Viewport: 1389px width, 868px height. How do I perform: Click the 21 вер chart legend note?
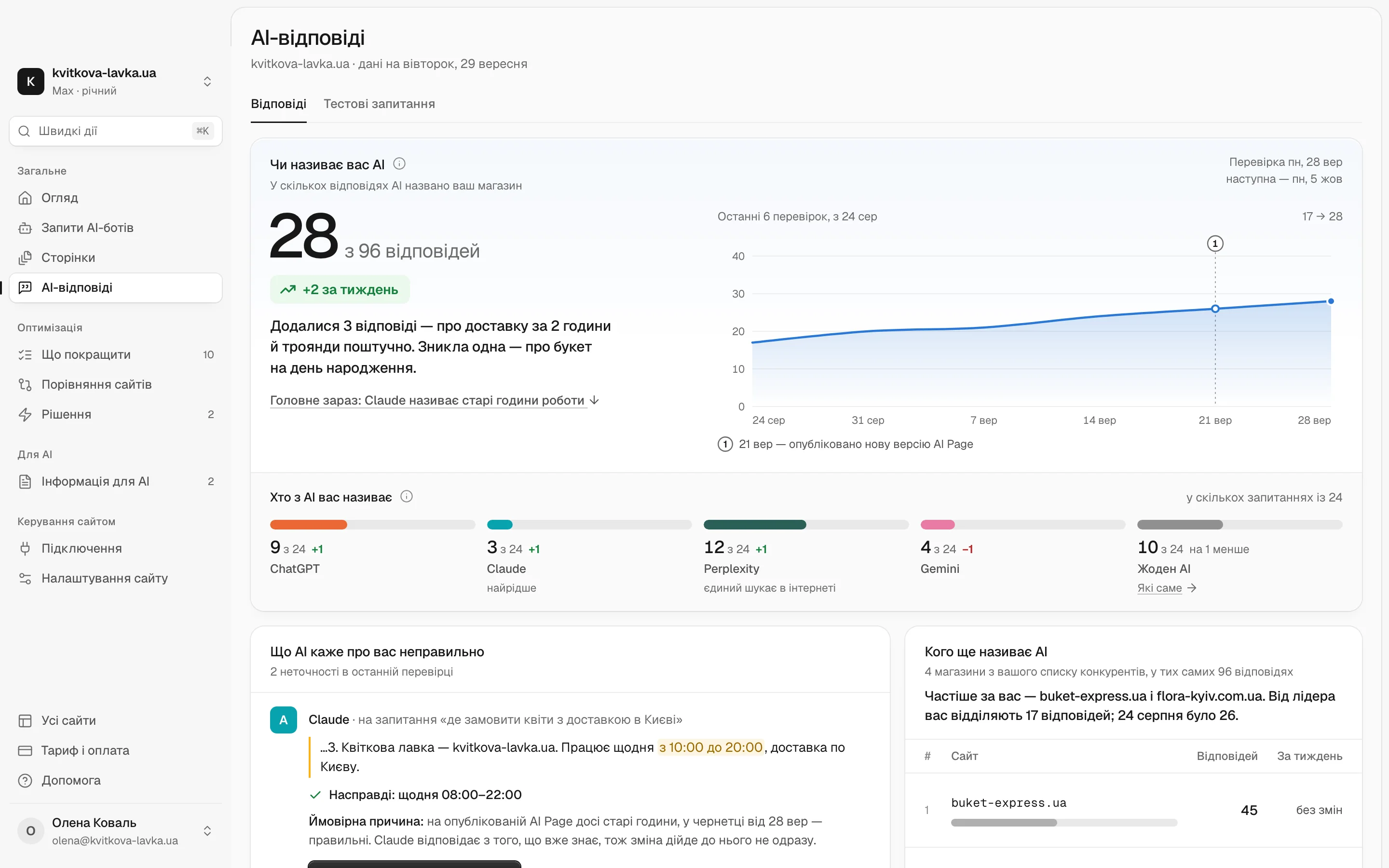[x=845, y=444]
